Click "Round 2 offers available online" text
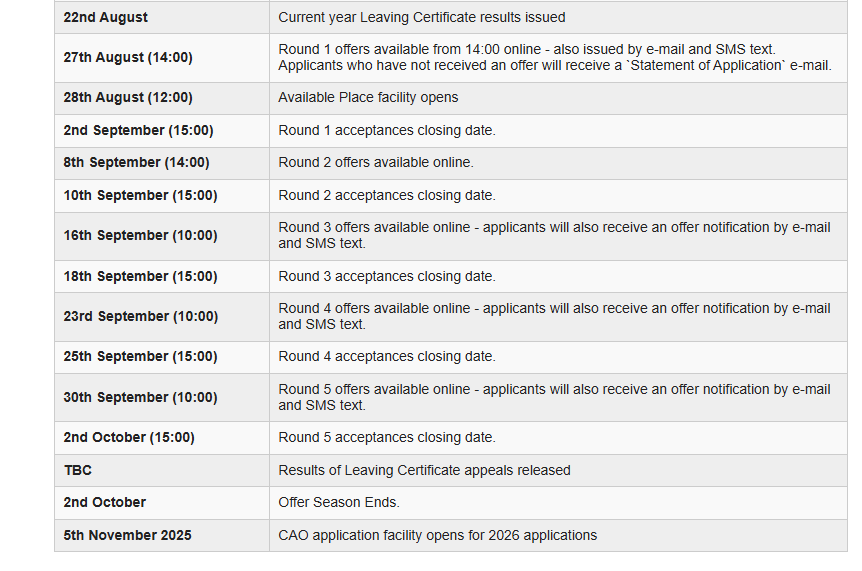862x571 pixels. click(x=375, y=162)
